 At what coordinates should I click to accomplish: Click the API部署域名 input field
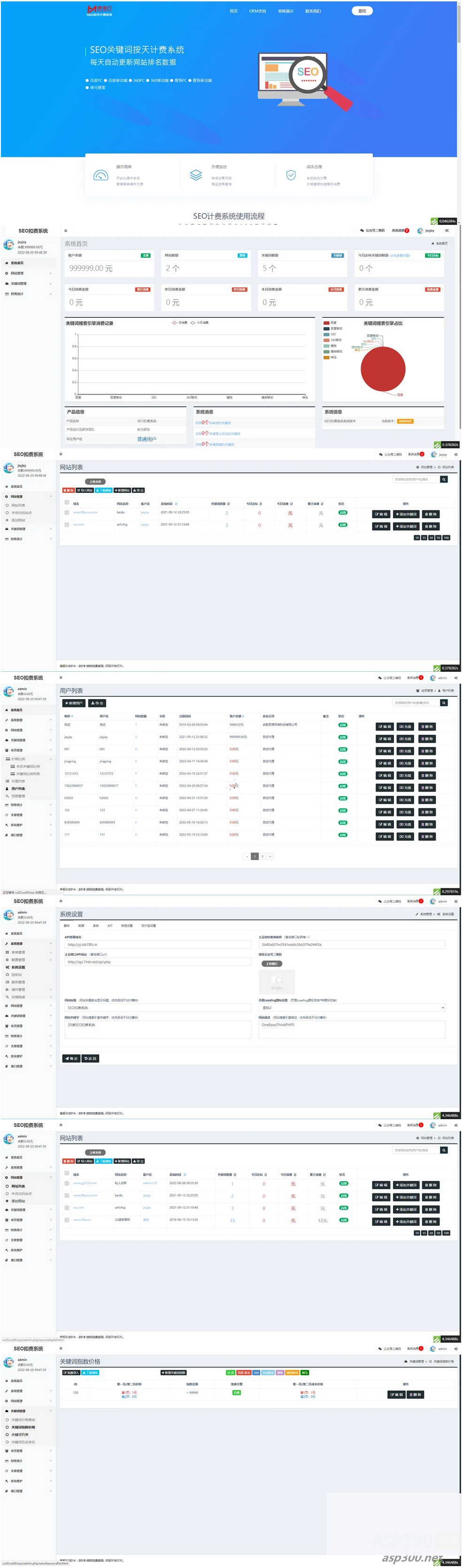pos(158,945)
